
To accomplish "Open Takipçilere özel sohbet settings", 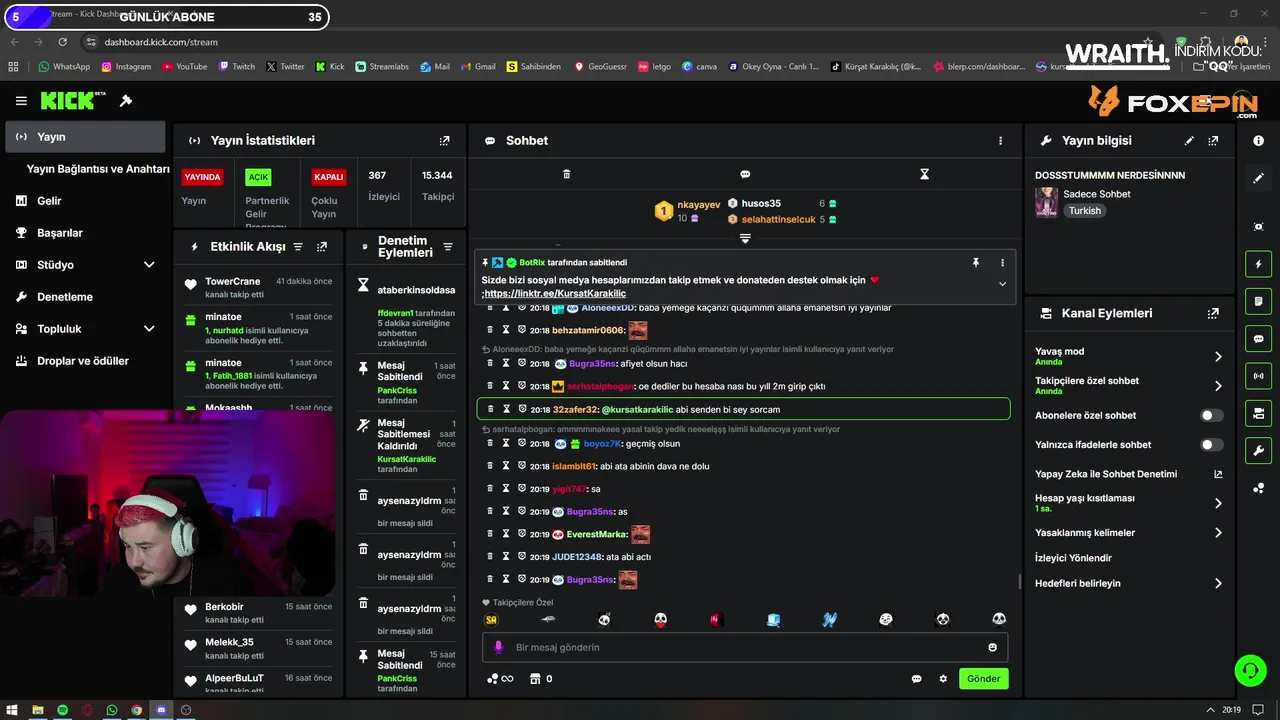I will (x=1128, y=385).
